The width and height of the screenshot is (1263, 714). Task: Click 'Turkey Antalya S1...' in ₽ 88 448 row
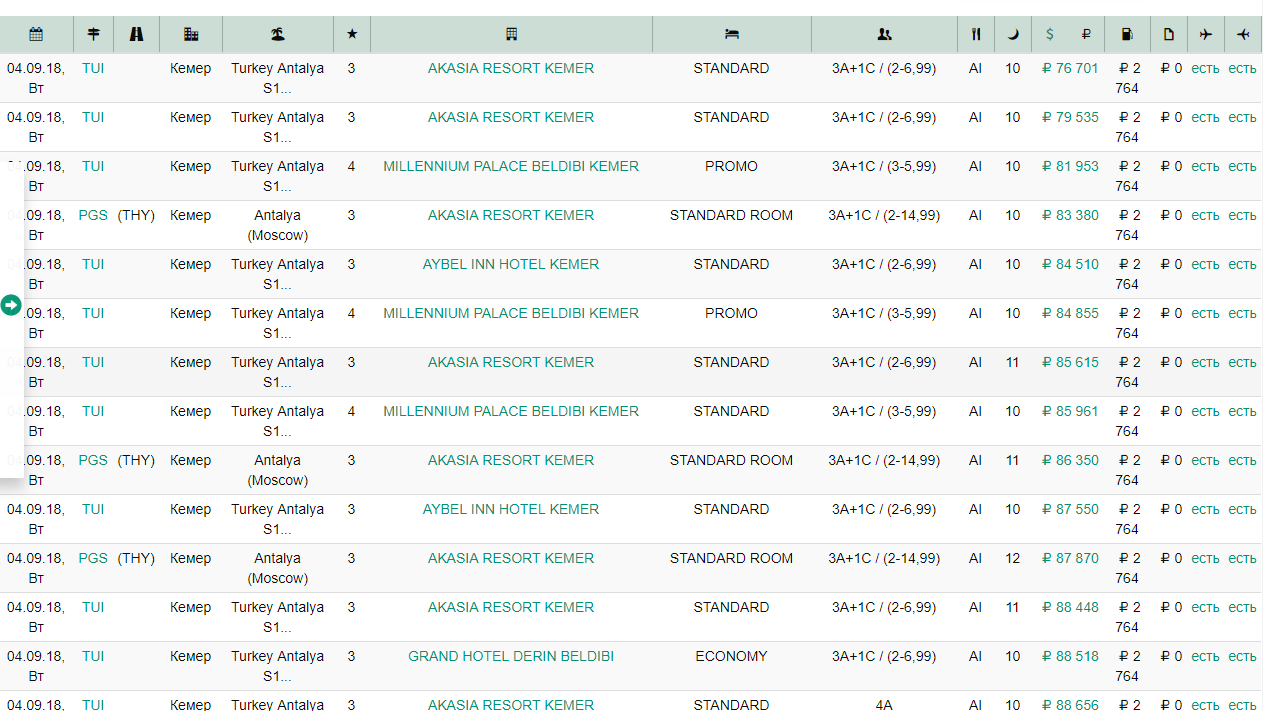(x=278, y=617)
